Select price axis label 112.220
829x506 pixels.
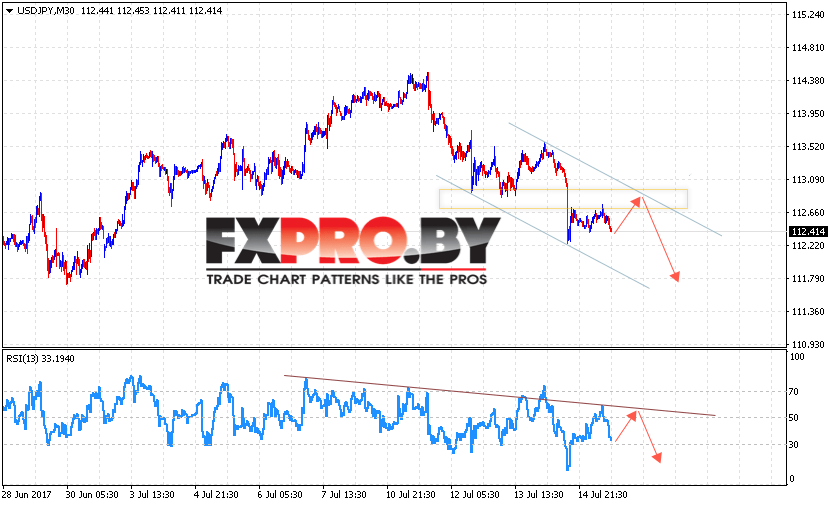808,245
